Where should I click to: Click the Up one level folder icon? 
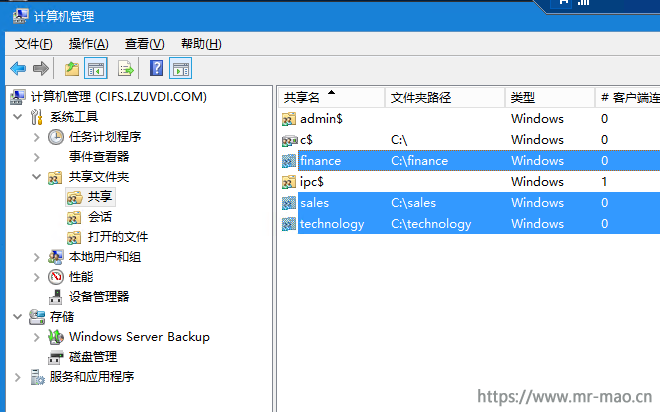[72, 68]
